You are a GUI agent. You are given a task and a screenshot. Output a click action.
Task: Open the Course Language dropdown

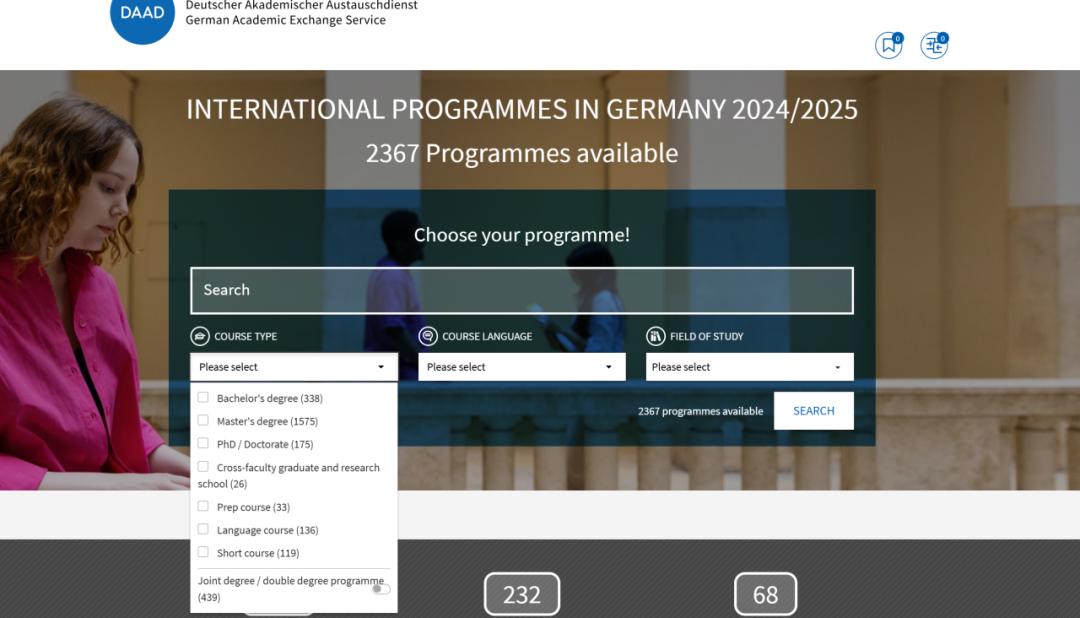(x=521, y=367)
